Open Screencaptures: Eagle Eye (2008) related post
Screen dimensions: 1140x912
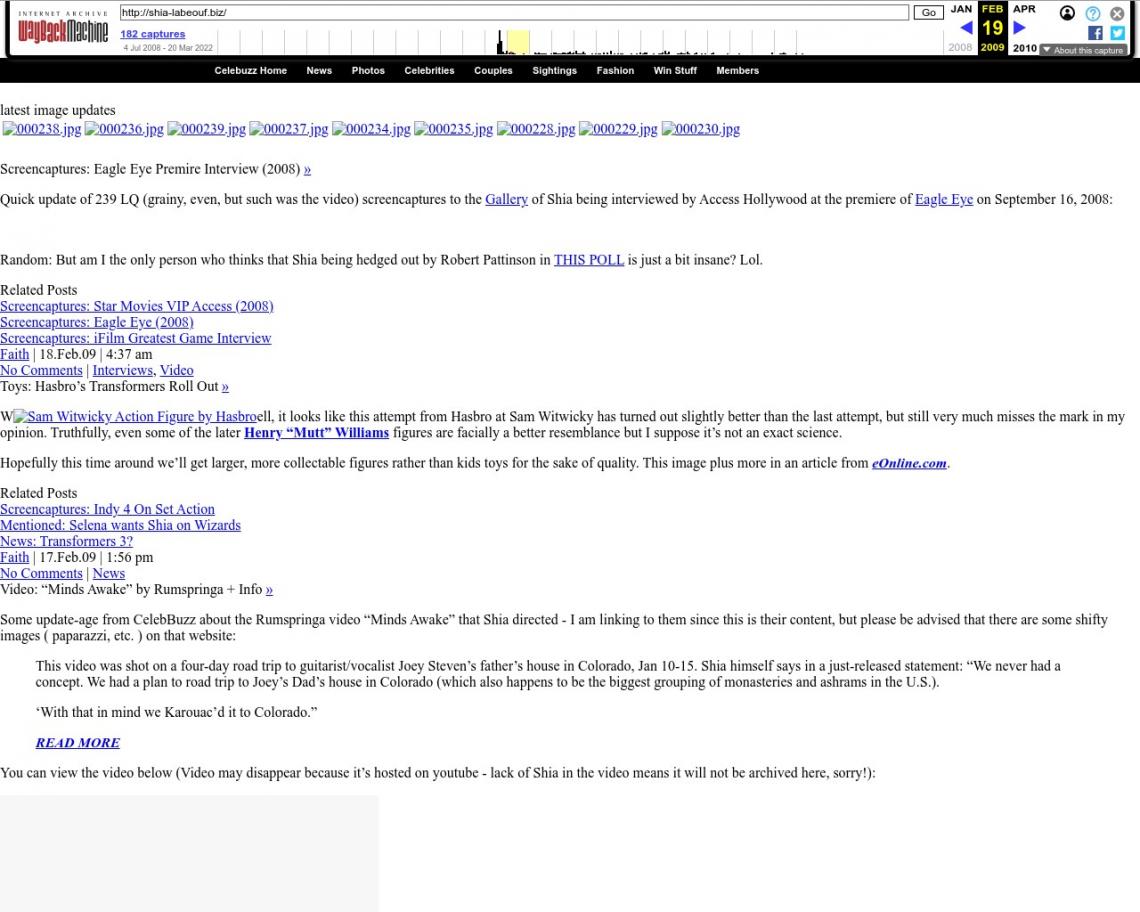point(97,322)
